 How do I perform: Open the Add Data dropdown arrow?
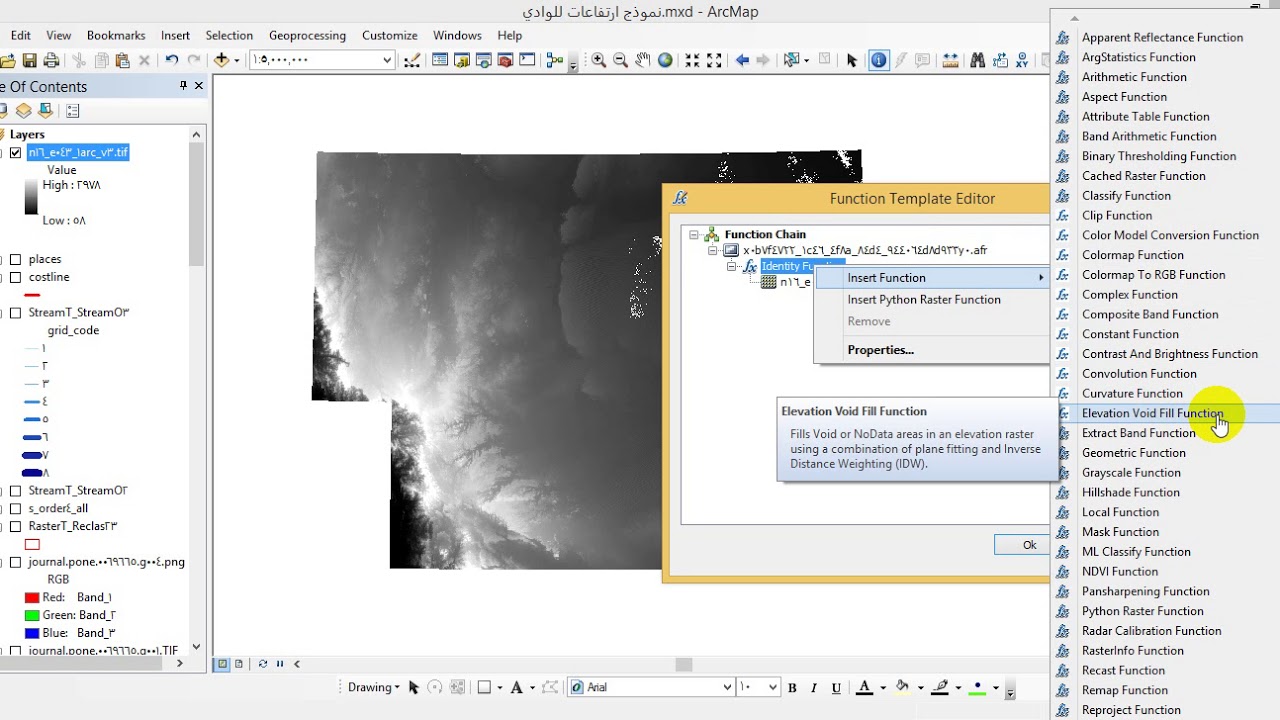(237, 60)
